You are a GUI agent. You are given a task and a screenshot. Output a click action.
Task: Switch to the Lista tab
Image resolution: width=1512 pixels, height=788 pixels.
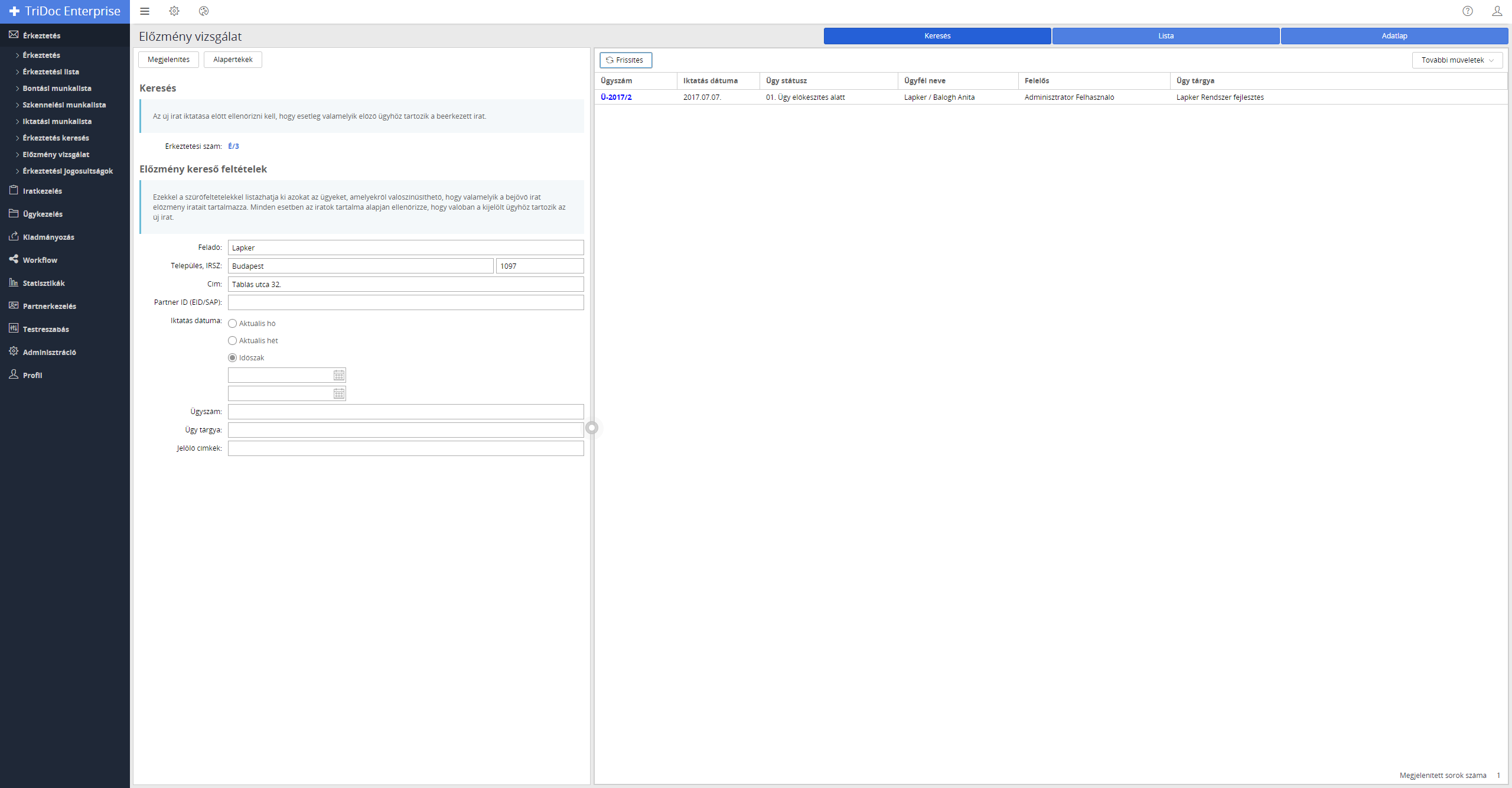[1165, 36]
